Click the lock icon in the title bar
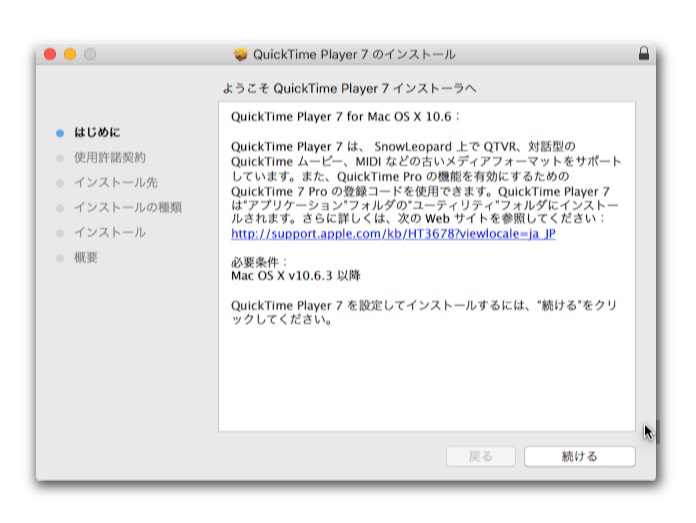This screenshot has width=696, height=523. click(643, 53)
